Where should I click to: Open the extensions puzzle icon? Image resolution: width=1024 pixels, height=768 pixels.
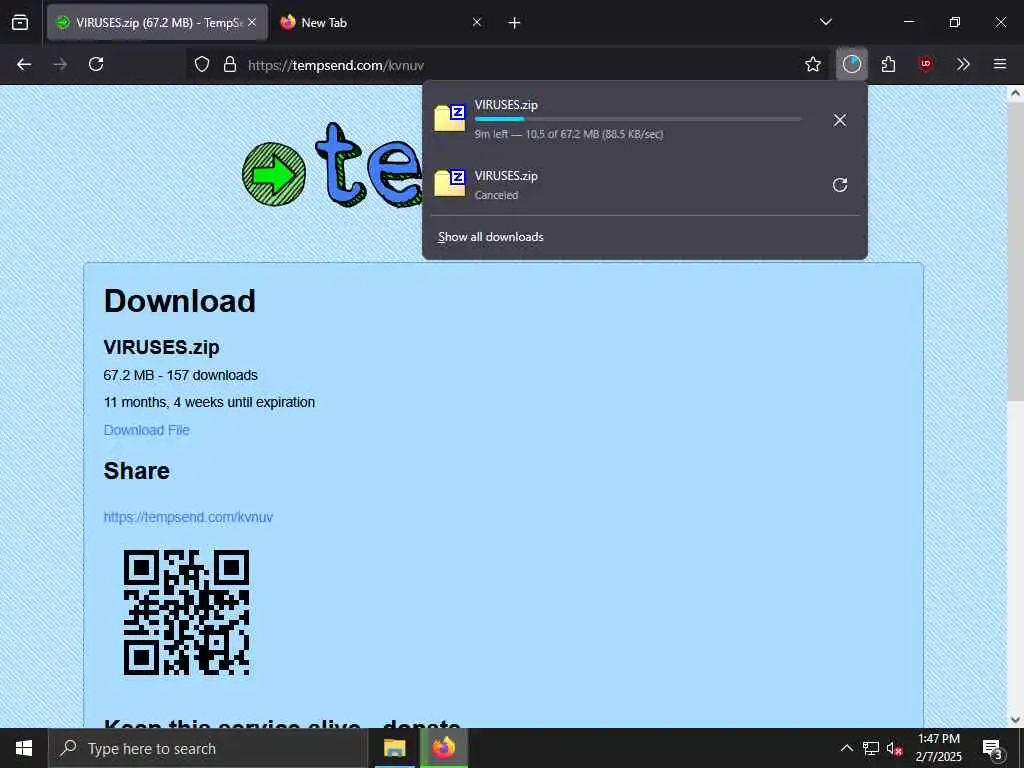(x=888, y=64)
